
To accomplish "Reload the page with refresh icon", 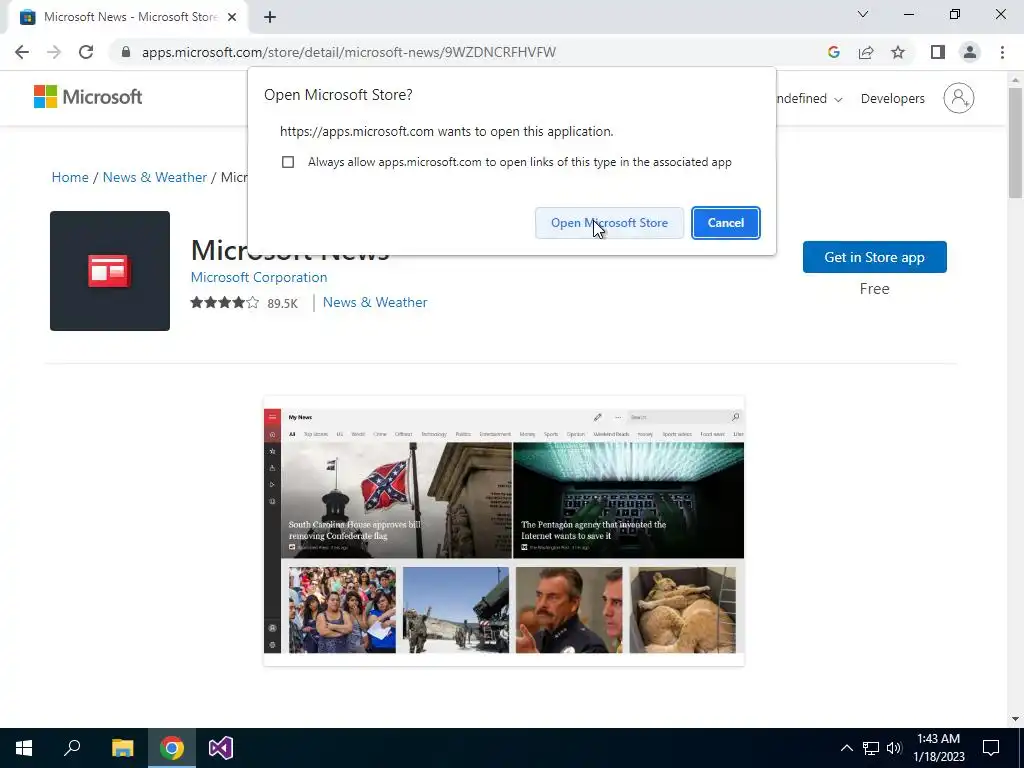I will click(x=86, y=52).
